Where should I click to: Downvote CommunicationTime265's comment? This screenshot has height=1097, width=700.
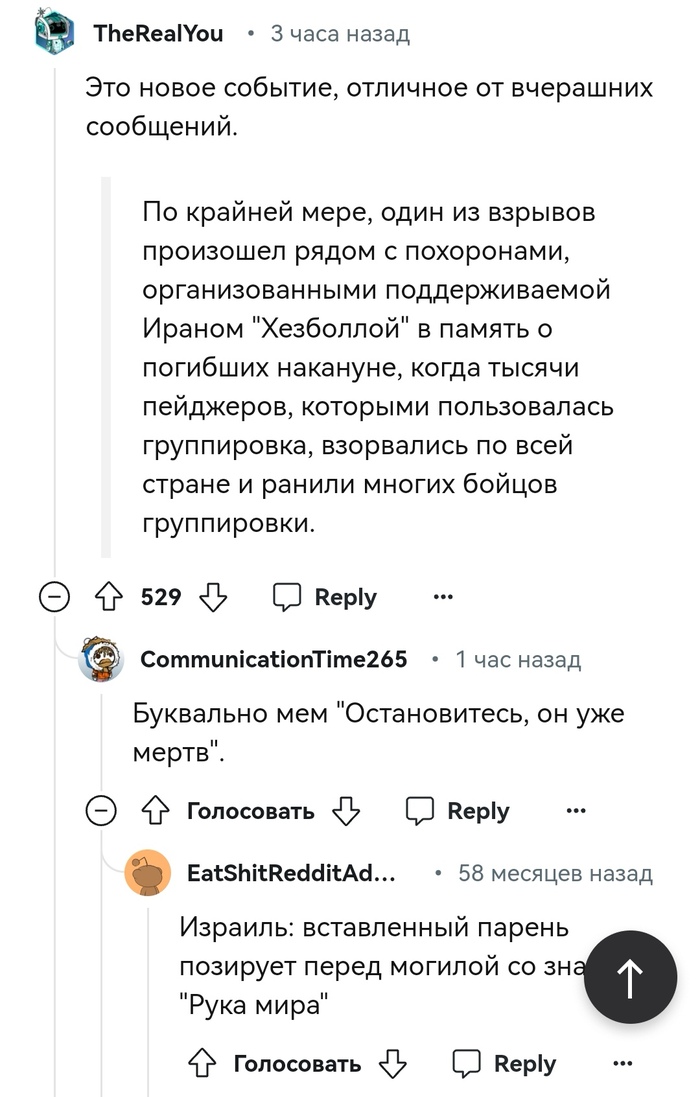345,811
